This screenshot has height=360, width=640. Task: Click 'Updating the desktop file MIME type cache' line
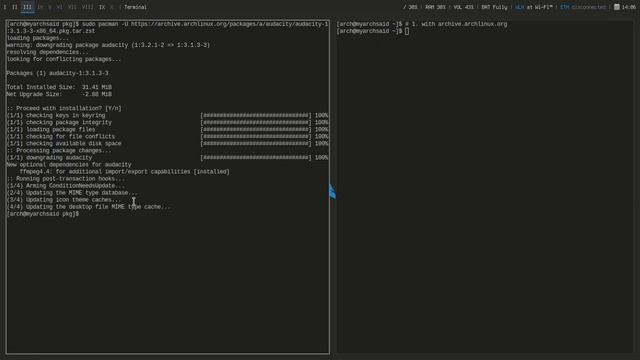[x=89, y=207]
